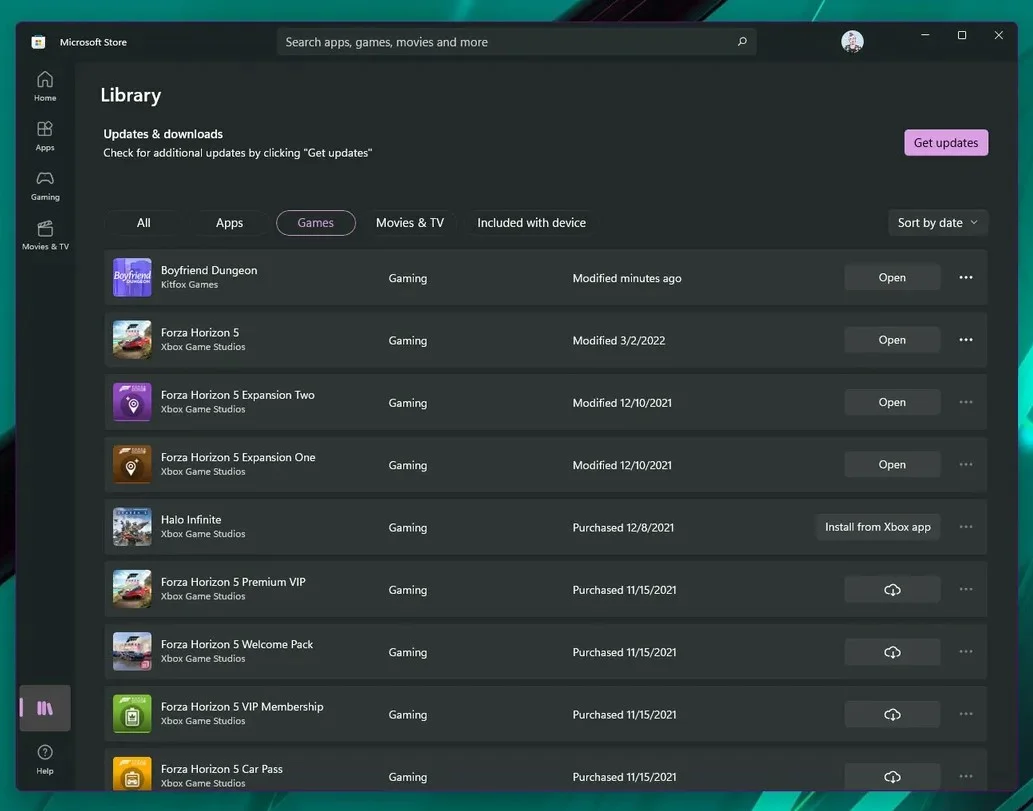Screen dimensions: 1033x811
Task: Switch to Movies & TV filter tab
Action: coord(410,223)
